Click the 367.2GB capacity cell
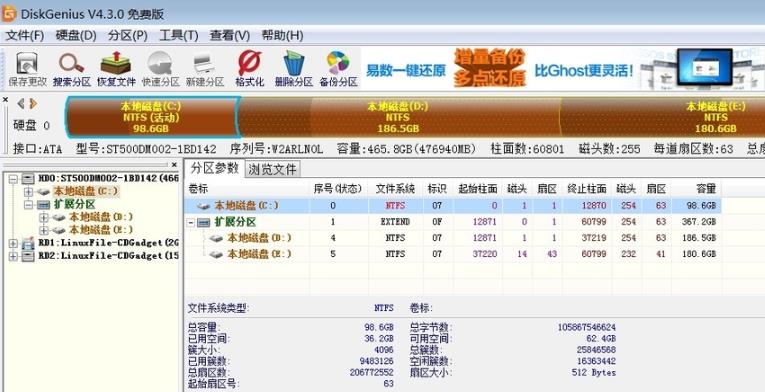Screen dimensions: 765x392 click(699, 222)
